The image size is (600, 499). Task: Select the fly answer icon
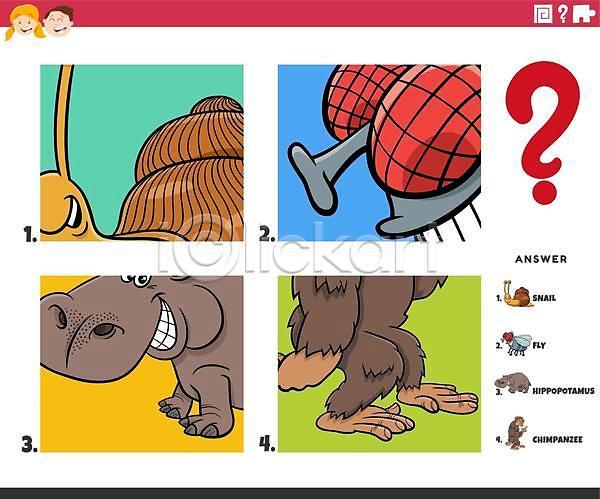[517, 343]
